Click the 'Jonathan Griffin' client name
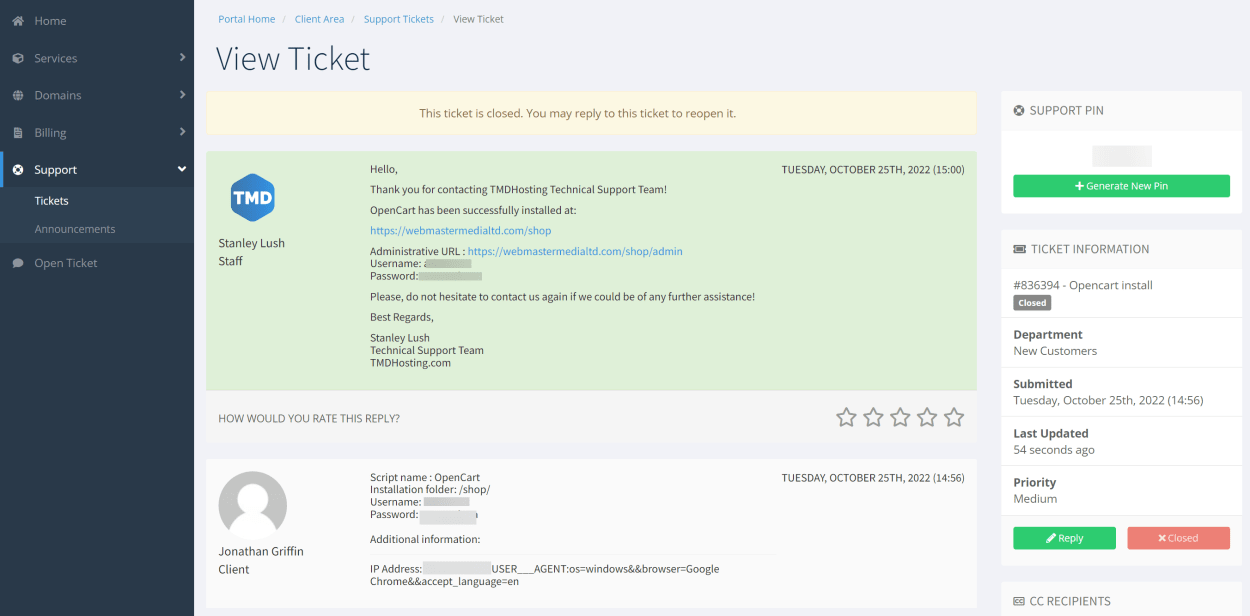This screenshot has width=1250, height=616. coord(261,551)
